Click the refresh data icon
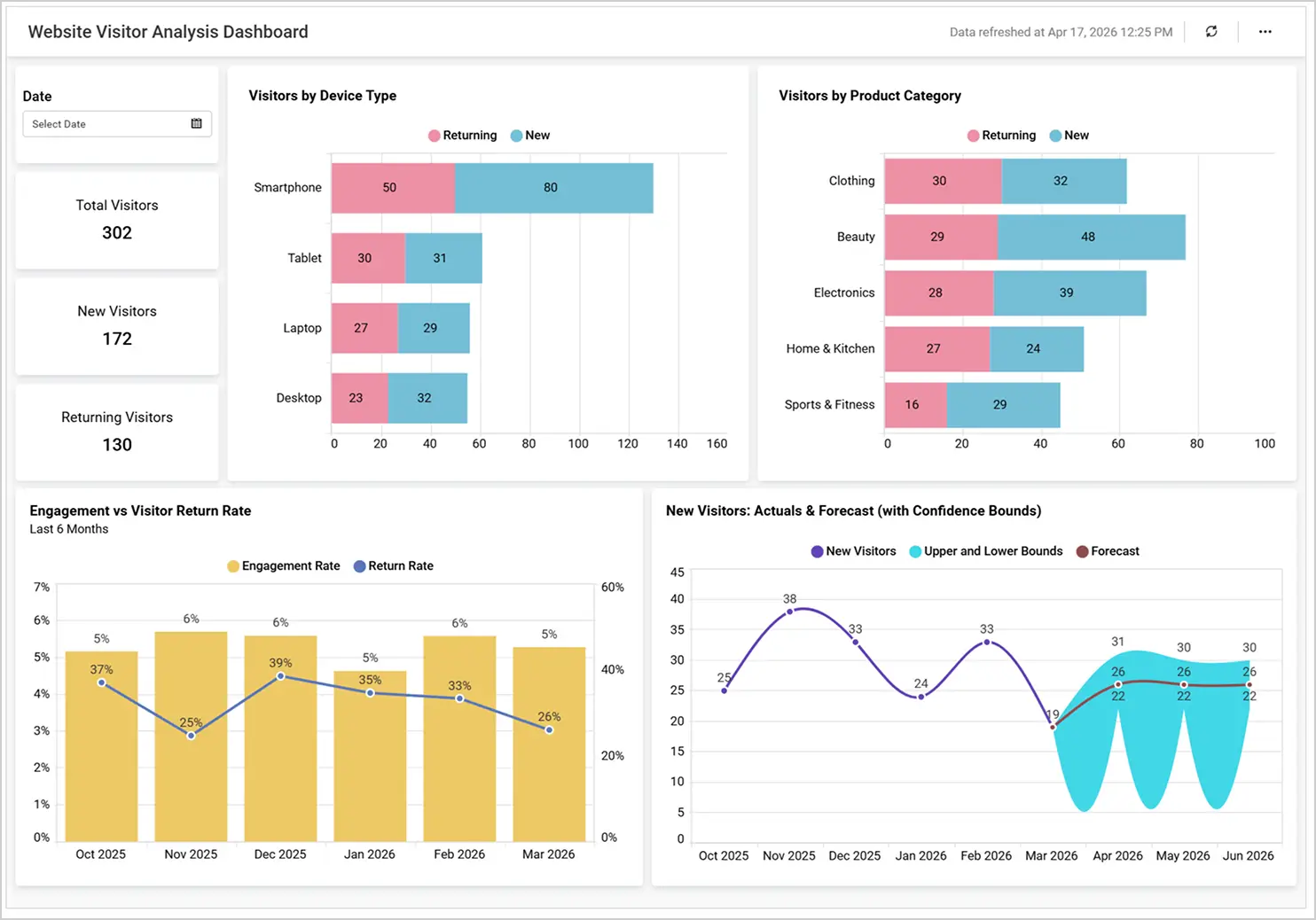This screenshot has height=920, width=1316. coord(1211,31)
